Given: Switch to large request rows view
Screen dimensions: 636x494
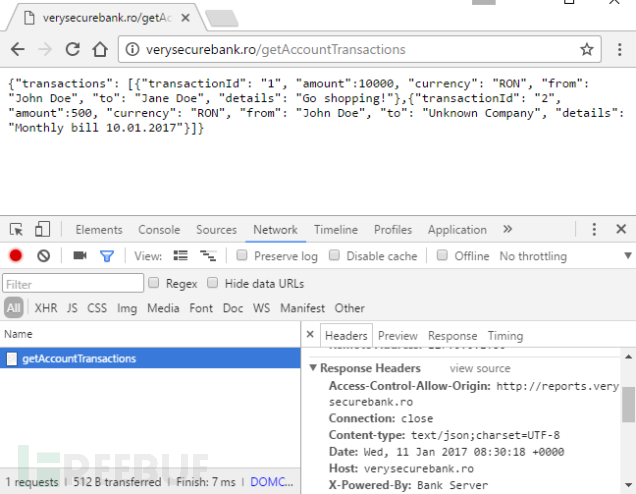Looking at the screenshot, I should (x=180, y=256).
